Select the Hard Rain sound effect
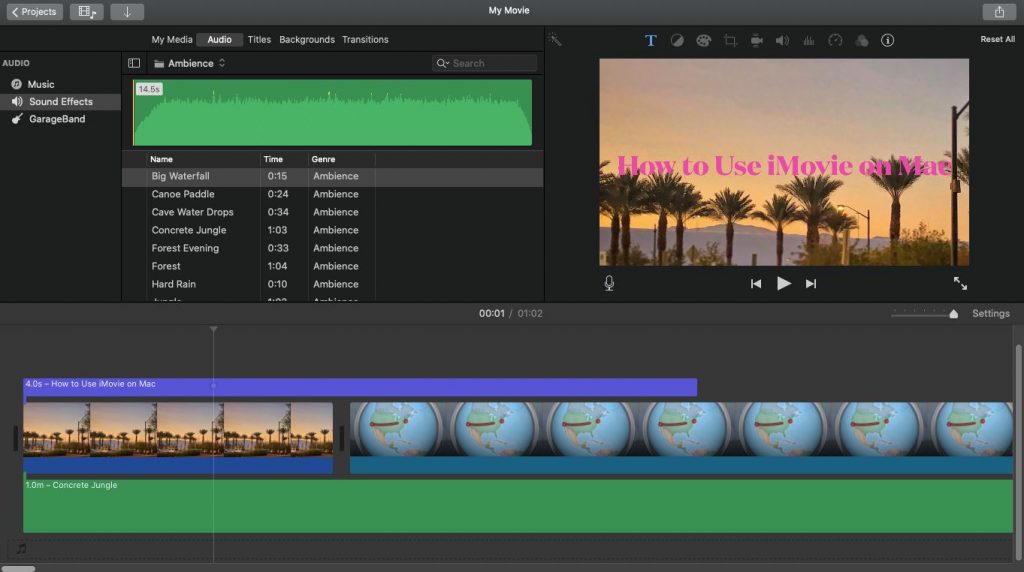1024x572 pixels. tap(332, 284)
